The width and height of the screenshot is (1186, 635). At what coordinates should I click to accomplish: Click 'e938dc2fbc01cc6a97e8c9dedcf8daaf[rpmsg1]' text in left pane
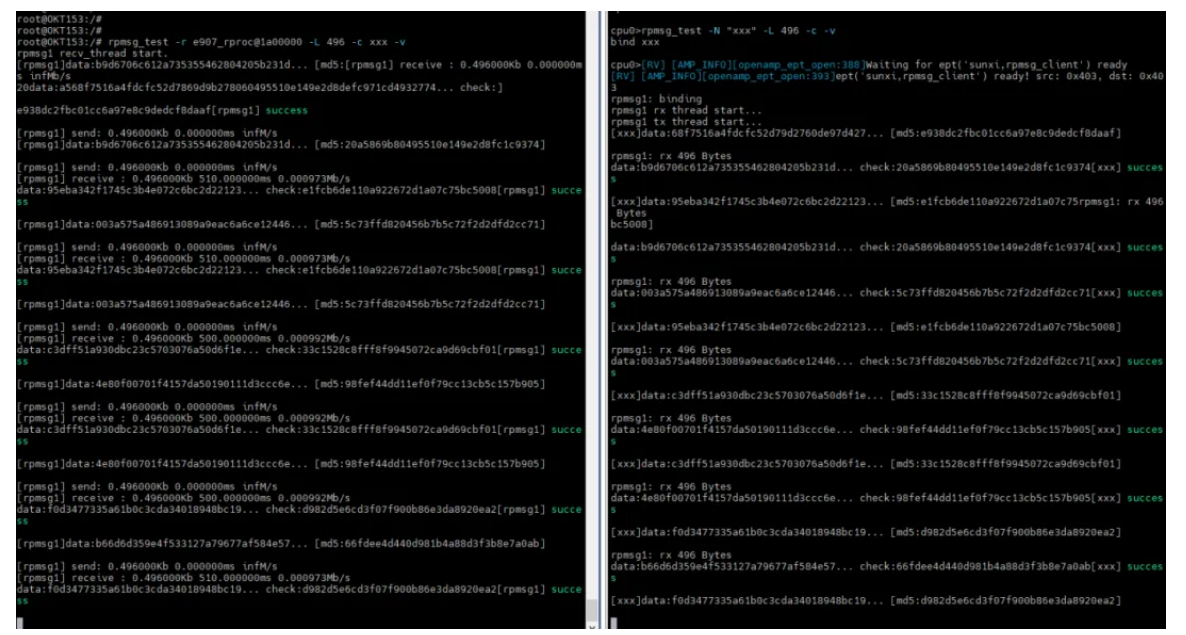tap(140, 111)
